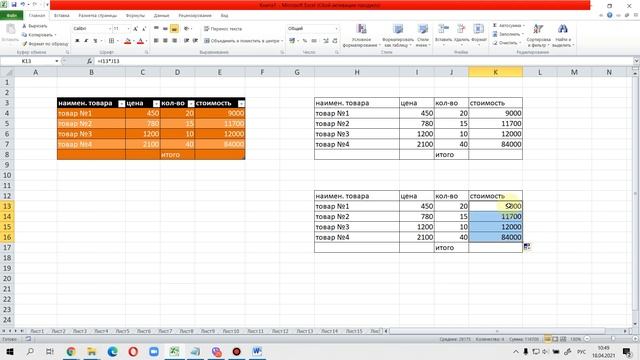Toggle underline formatting in the Font group
This screenshot has height=360, width=640.
click(95, 41)
